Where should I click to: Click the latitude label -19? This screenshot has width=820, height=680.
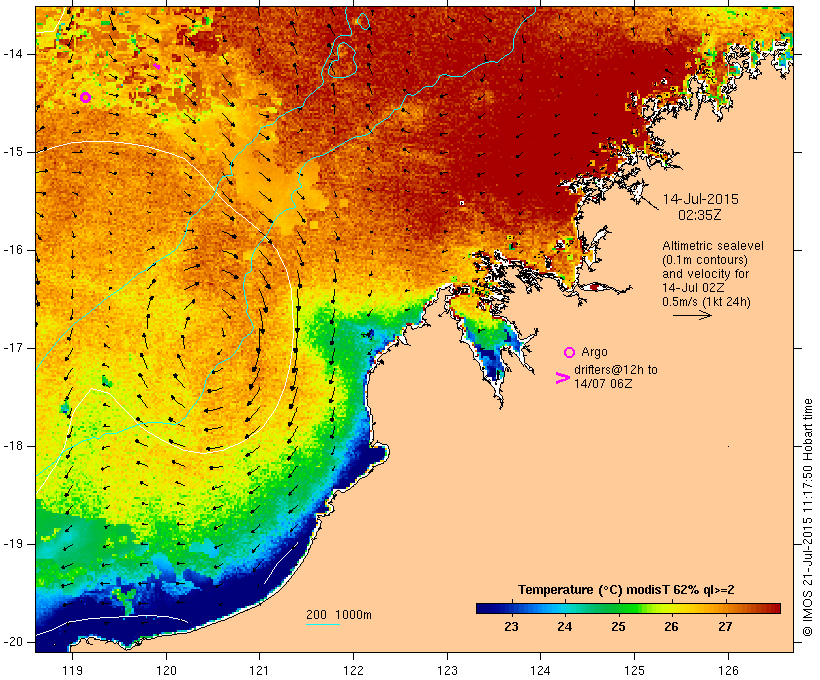coord(13,544)
